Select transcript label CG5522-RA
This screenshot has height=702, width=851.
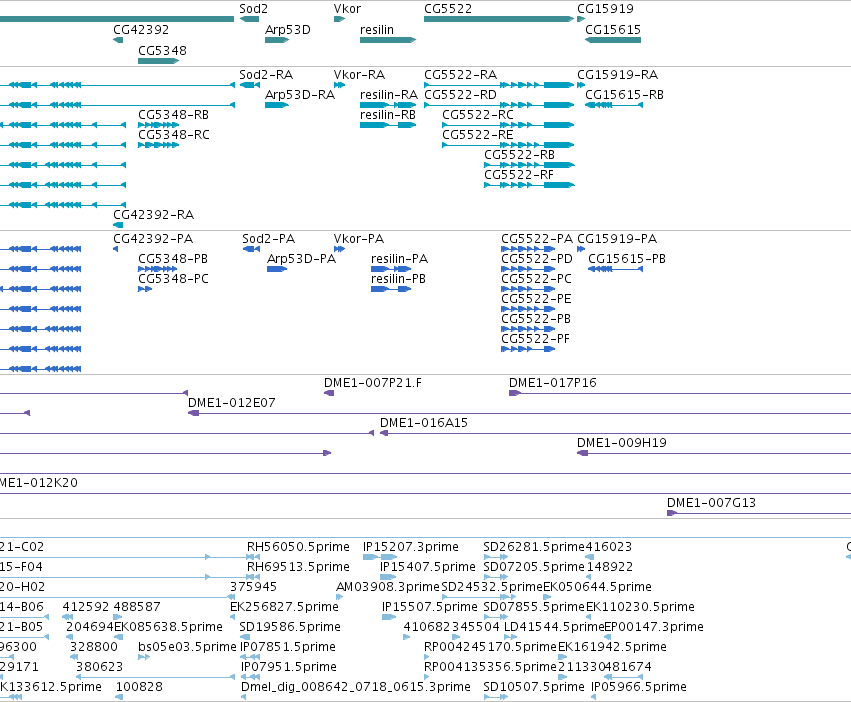click(x=461, y=75)
